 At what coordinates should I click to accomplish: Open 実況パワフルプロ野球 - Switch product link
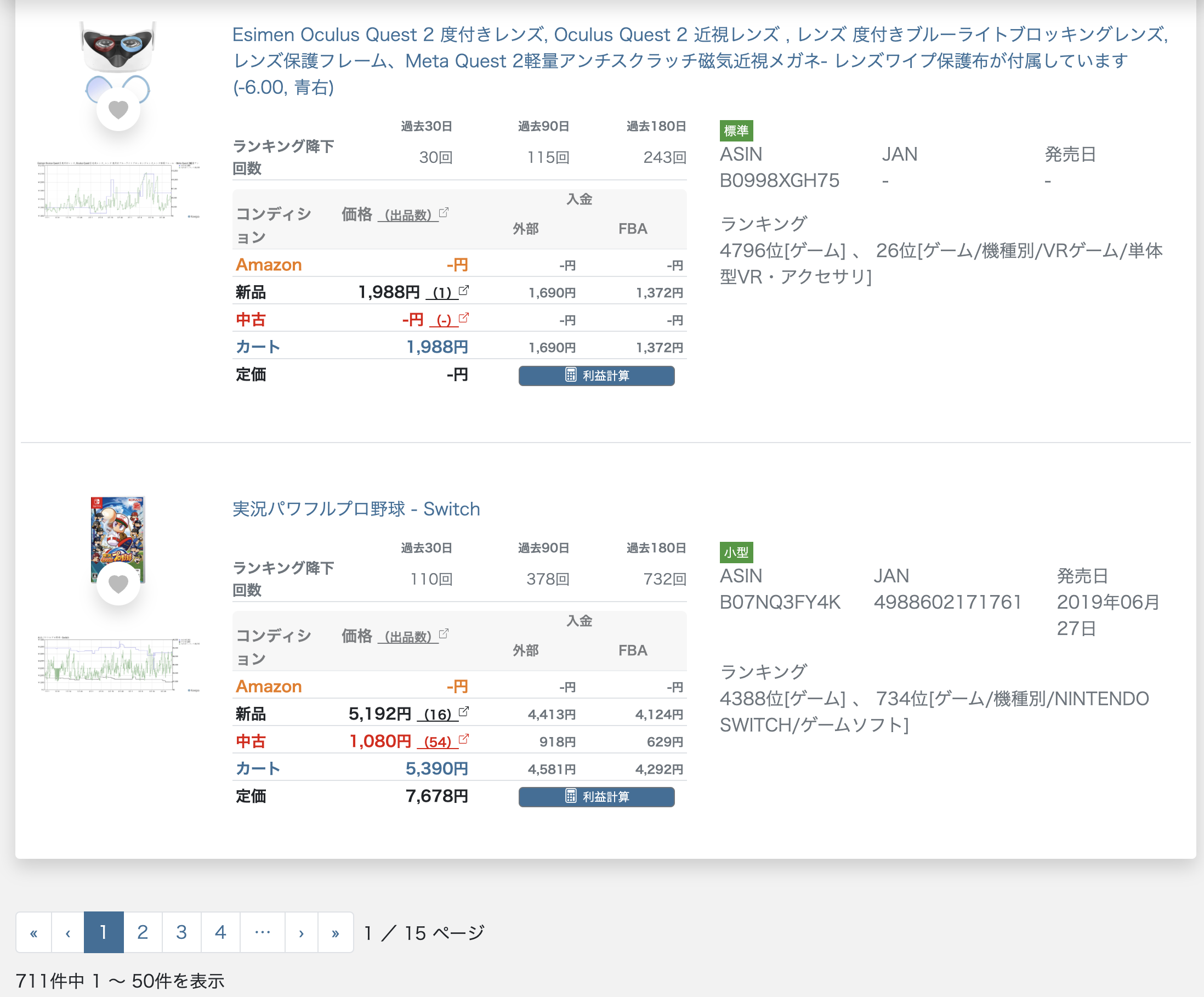tap(356, 509)
